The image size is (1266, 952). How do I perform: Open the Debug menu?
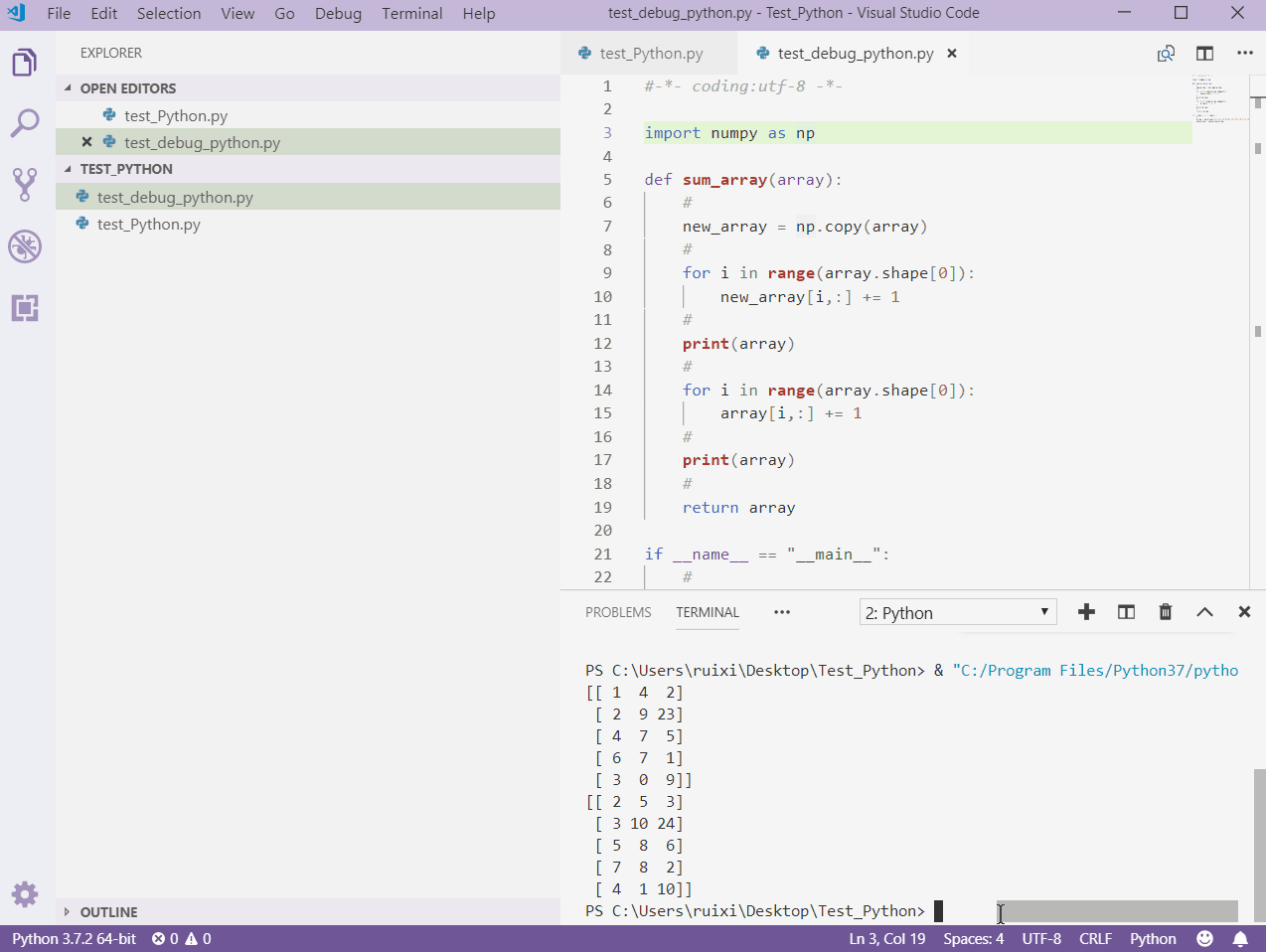338,13
